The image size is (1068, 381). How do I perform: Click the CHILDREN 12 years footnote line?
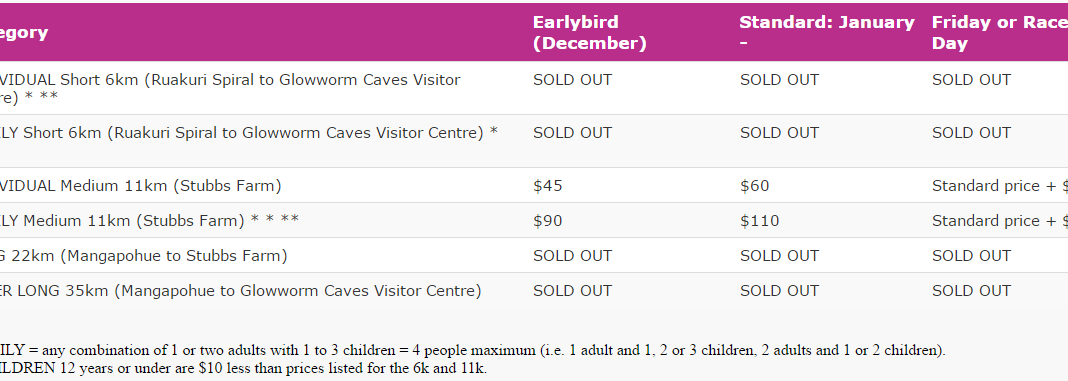point(244,369)
